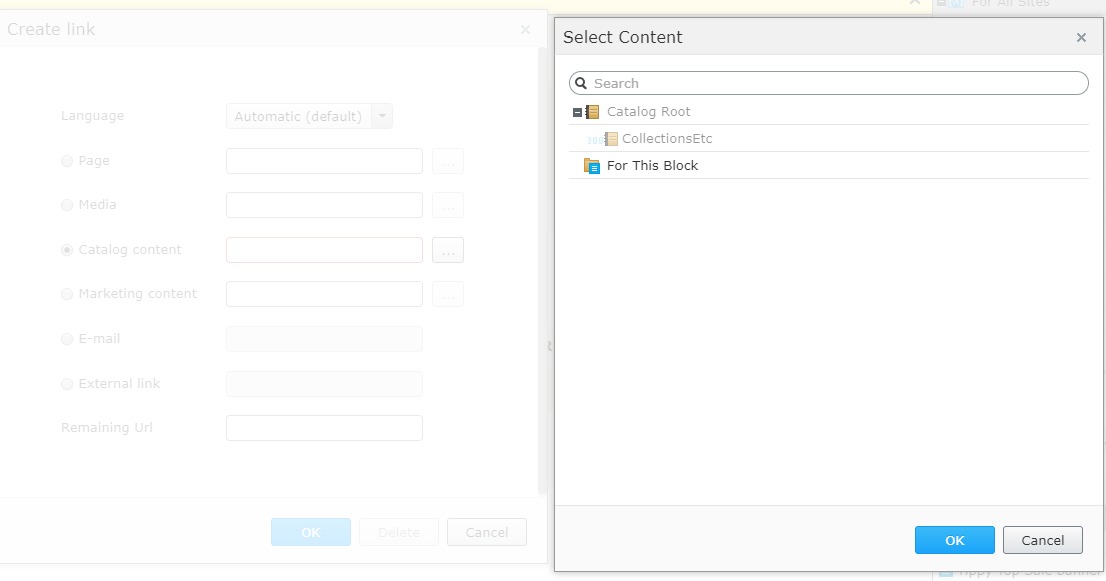
Task: Select the For This Block item
Action: coord(652,166)
